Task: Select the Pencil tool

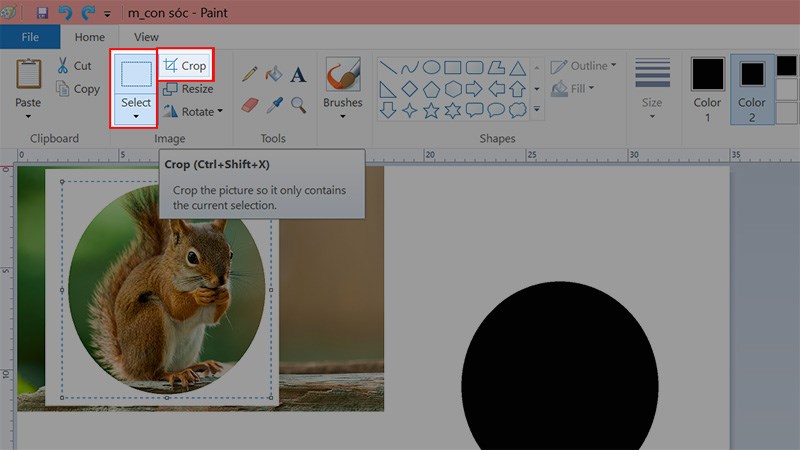Action: pyautogui.click(x=250, y=74)
